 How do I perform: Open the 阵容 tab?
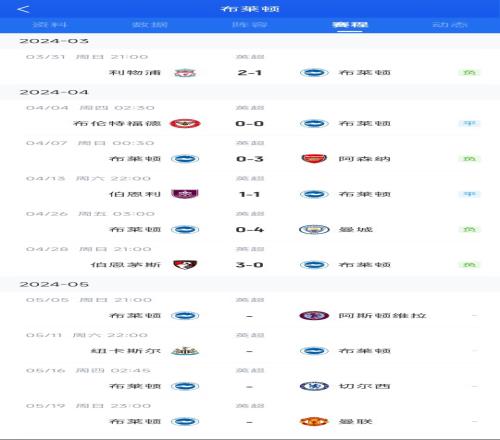point(250,25)
